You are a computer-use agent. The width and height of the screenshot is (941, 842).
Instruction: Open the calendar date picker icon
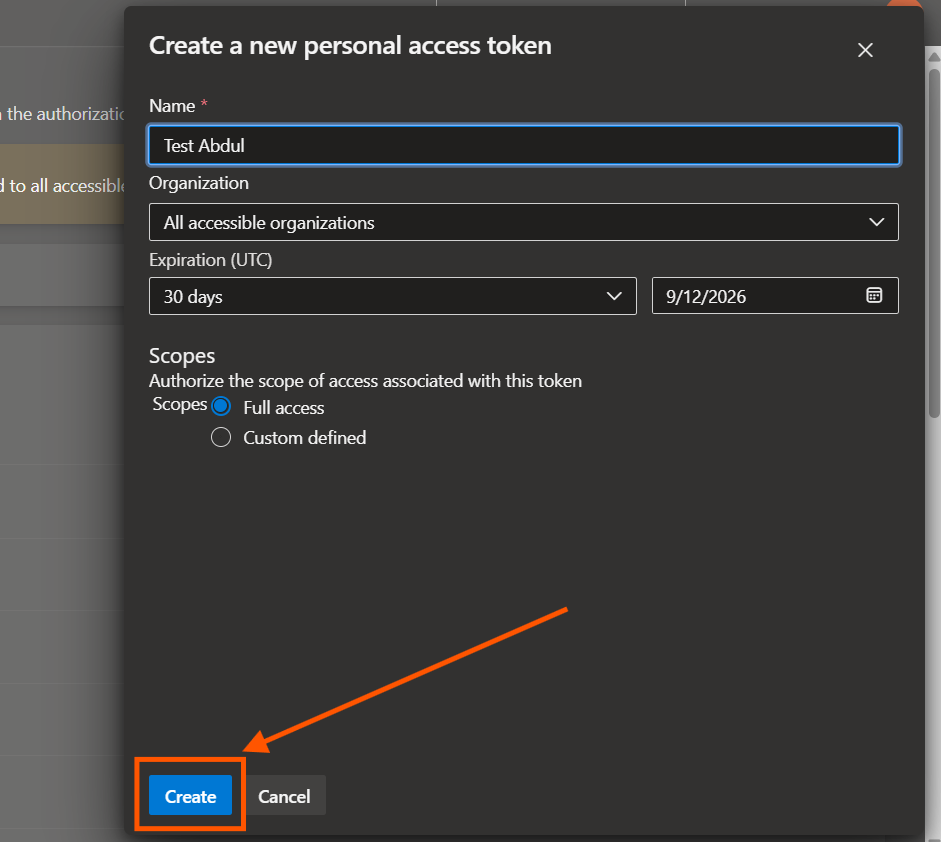[x=874, y=295]
